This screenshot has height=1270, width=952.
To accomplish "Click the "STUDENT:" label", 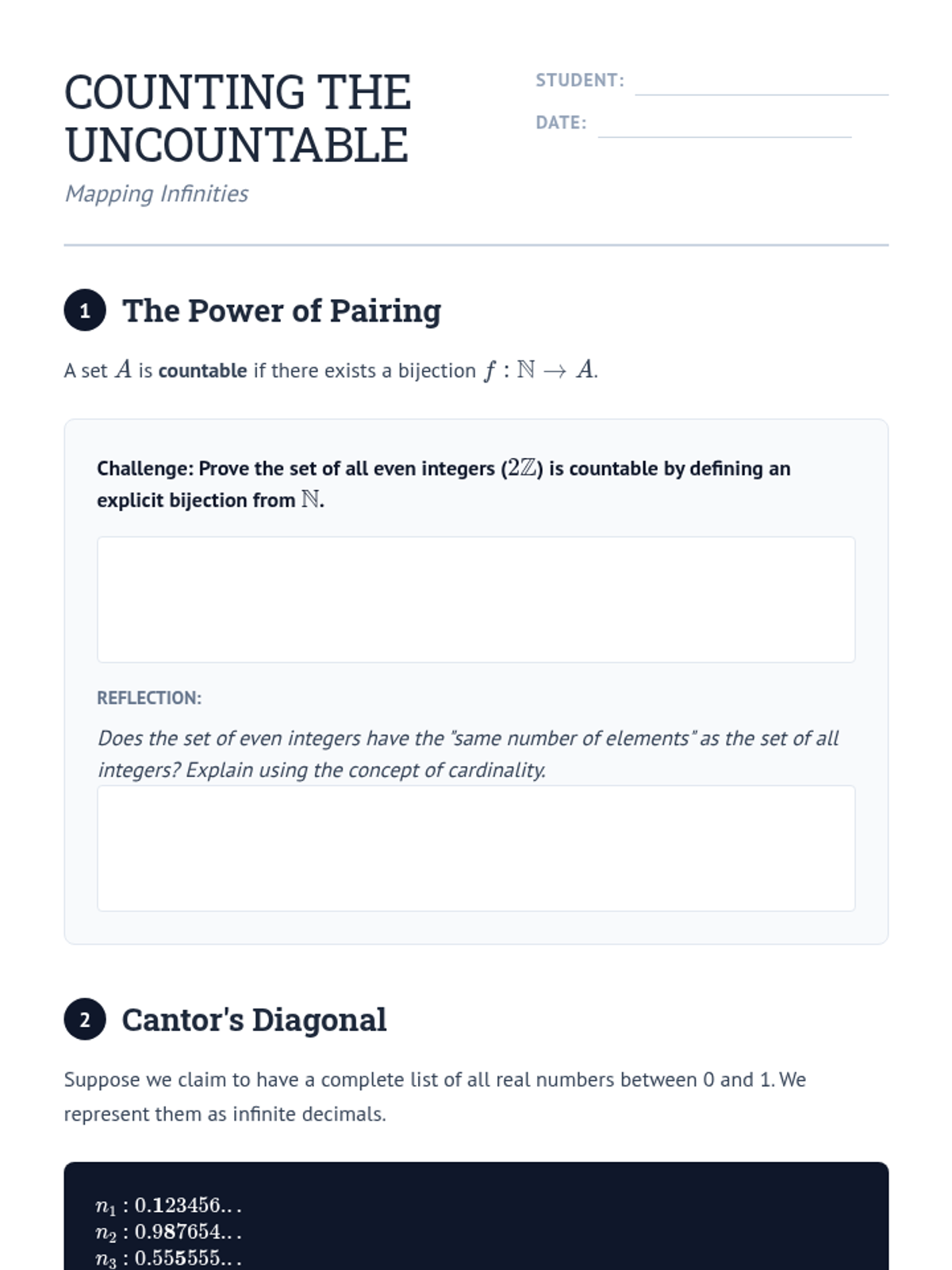I will click(580, 80).
